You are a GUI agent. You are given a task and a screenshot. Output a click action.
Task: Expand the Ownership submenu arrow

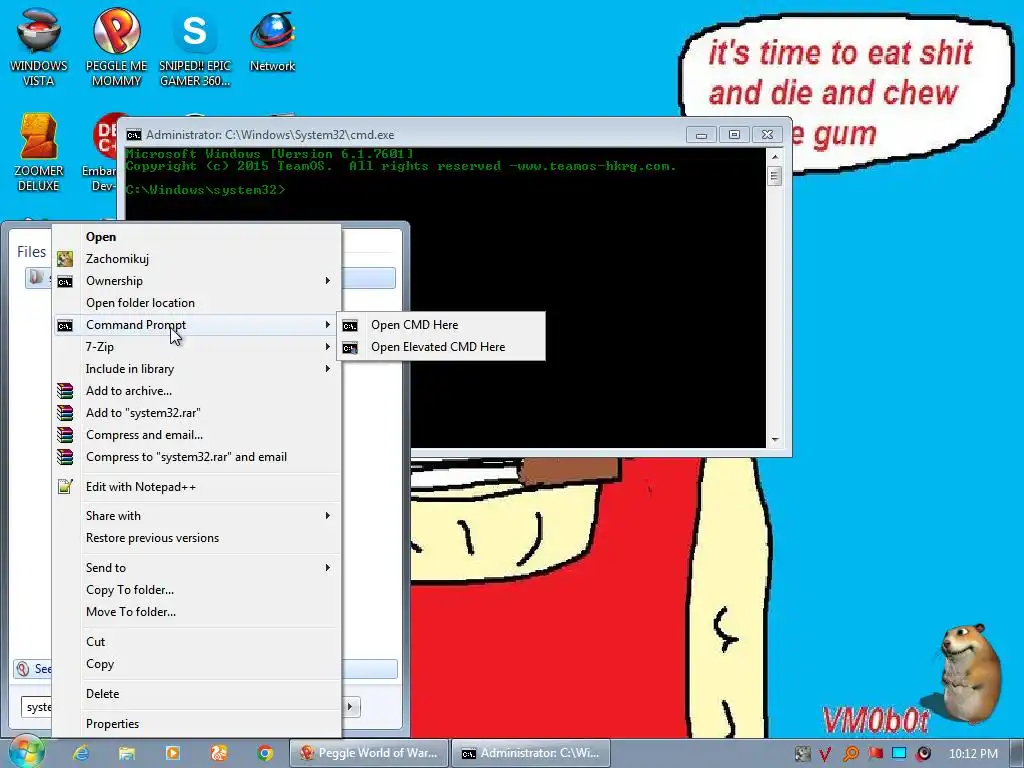pyautogui.click(x=328, y=281)
